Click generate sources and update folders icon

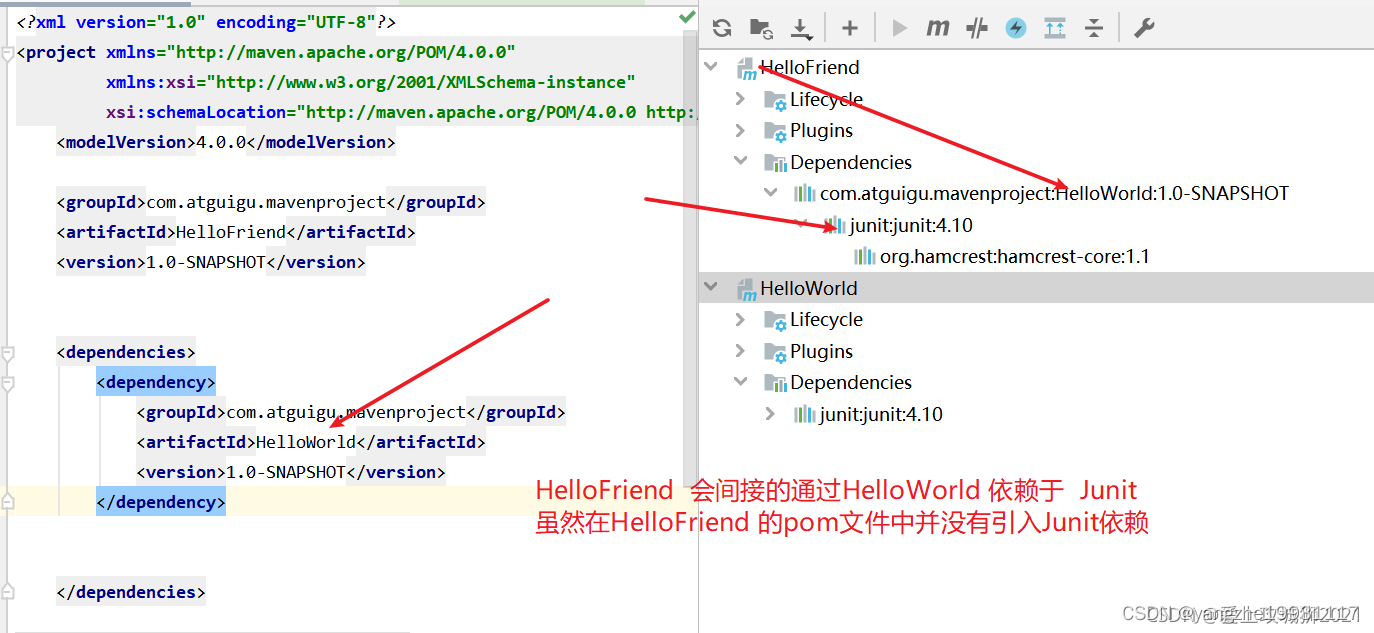click(761, 28)
